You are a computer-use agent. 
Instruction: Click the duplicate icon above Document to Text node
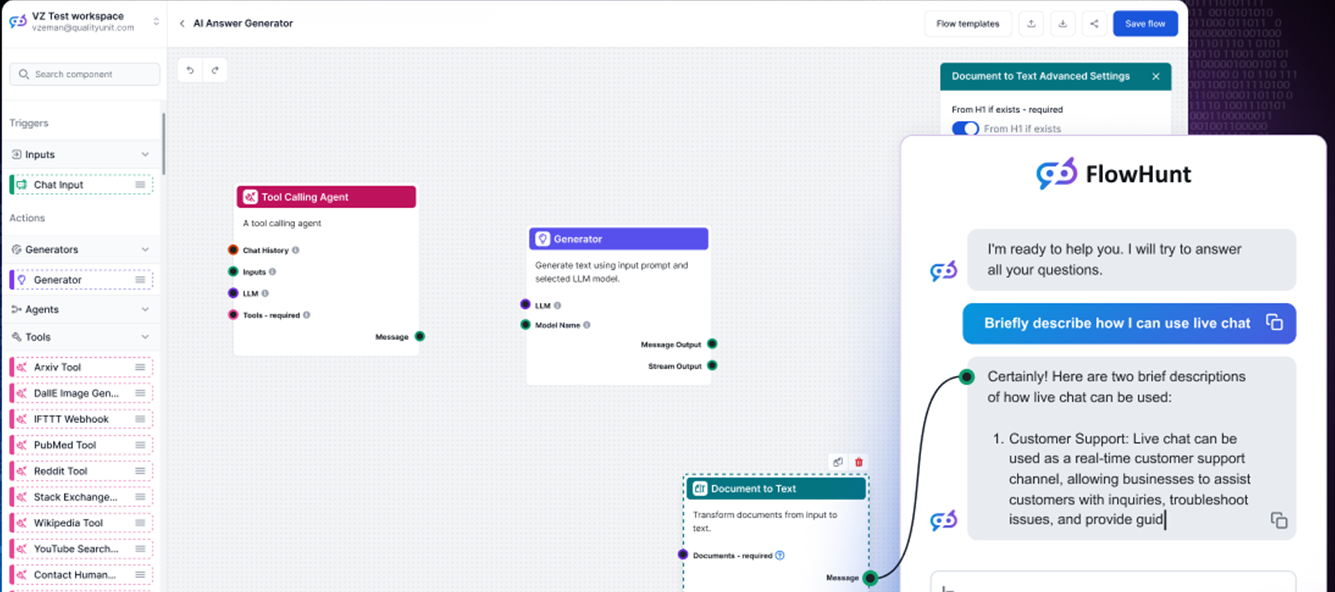838,462
